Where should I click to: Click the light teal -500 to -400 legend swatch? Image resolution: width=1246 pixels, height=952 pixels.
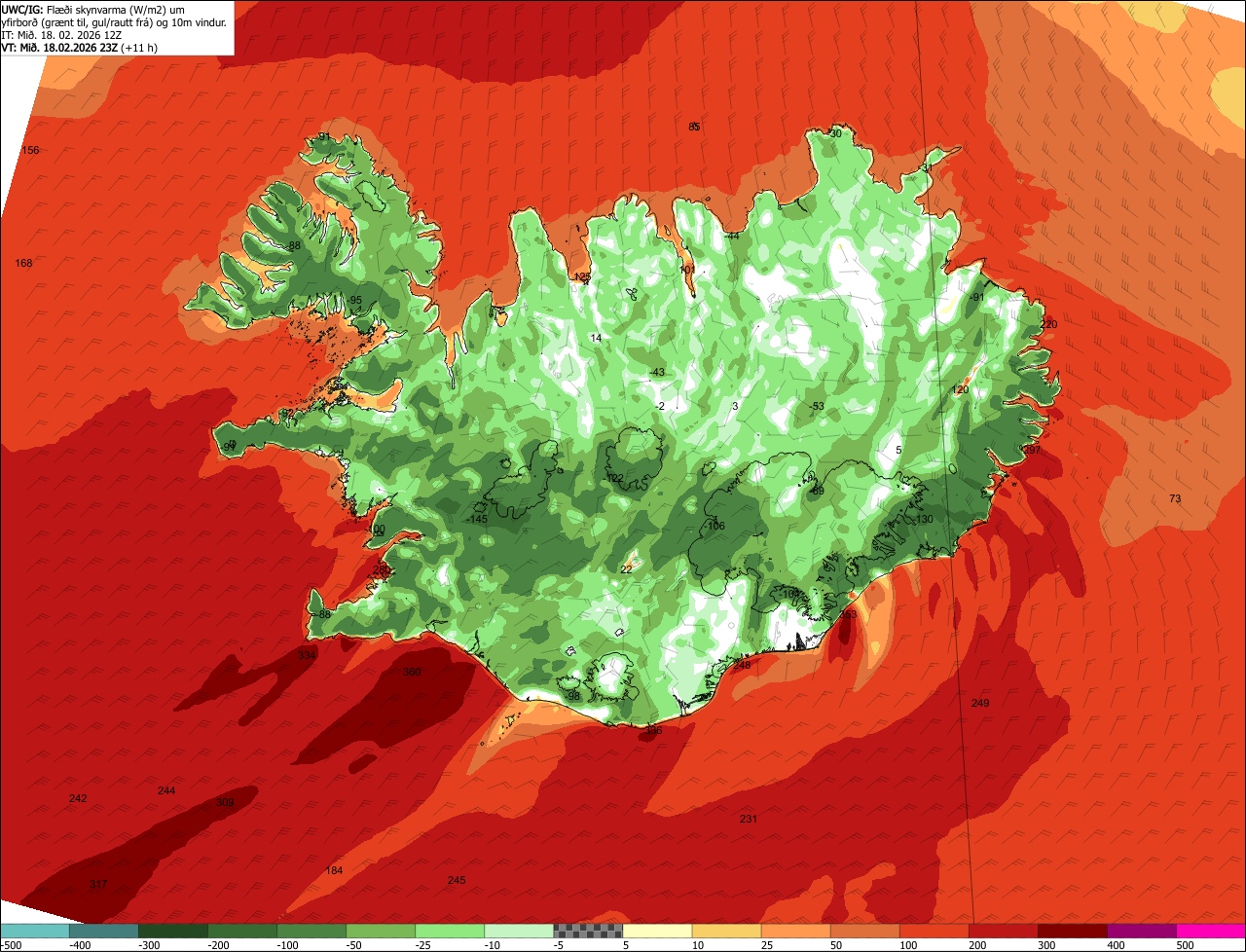click(35, 931)
